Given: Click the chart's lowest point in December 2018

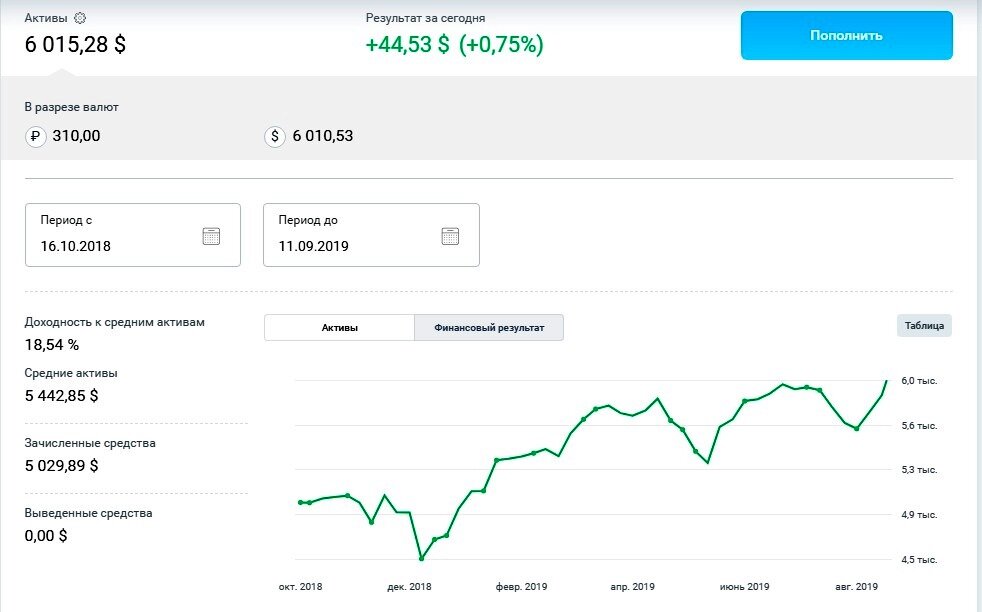Looking at the screenshot, I should (421, 558).
